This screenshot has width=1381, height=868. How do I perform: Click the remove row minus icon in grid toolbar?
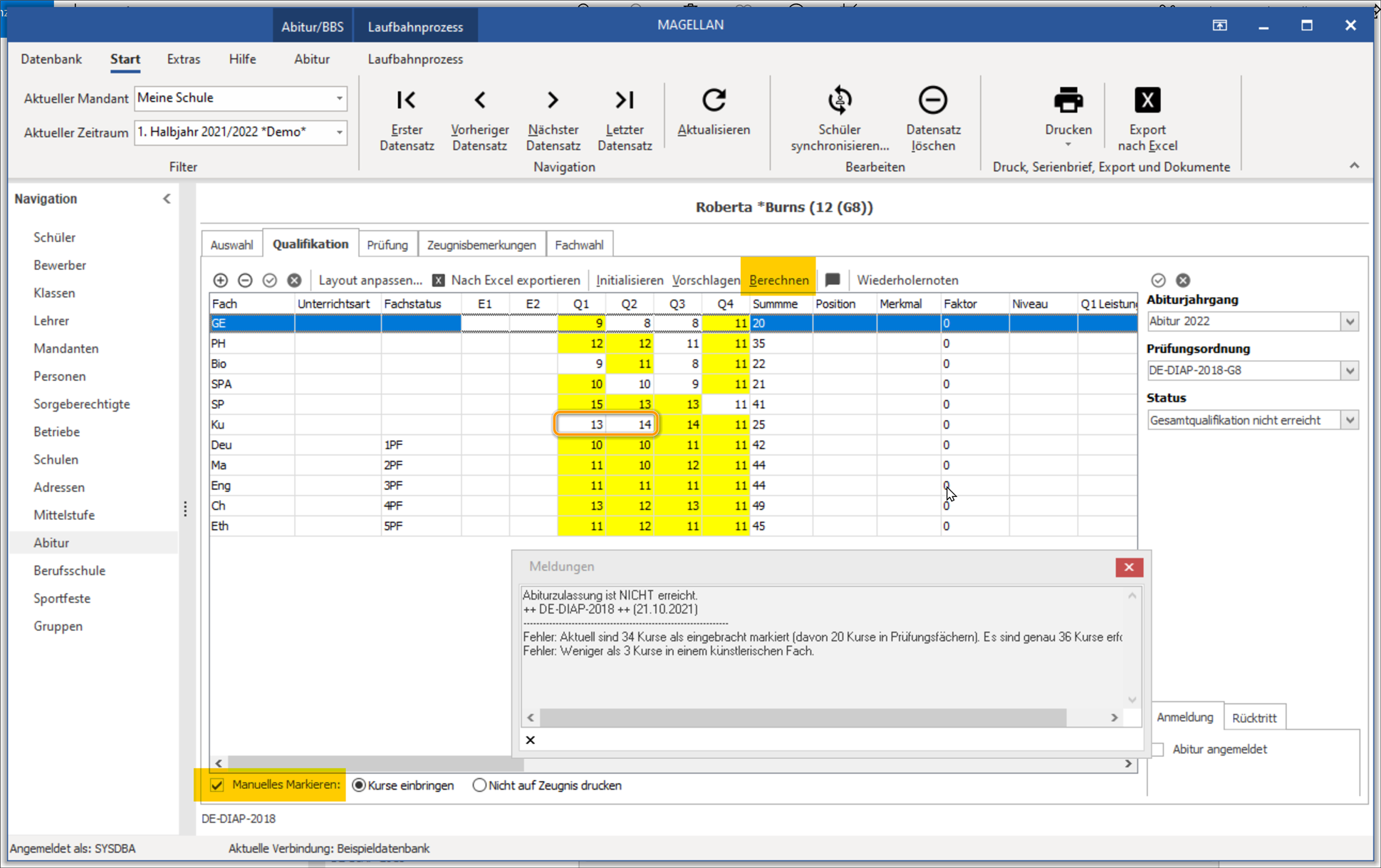[x=245, y=280]
